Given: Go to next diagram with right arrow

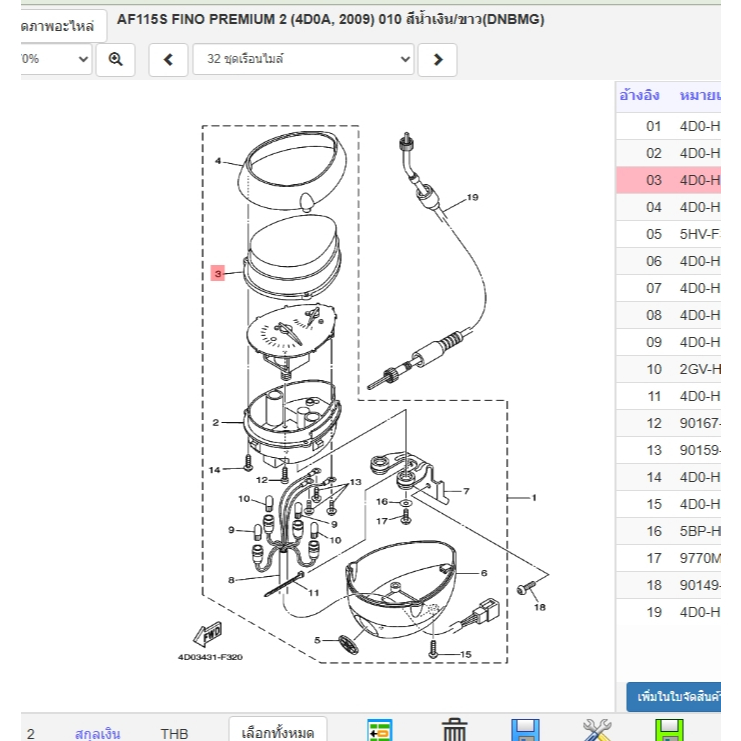Looking at the screenshot, I should pyautogui.click(x=438, y=60).
